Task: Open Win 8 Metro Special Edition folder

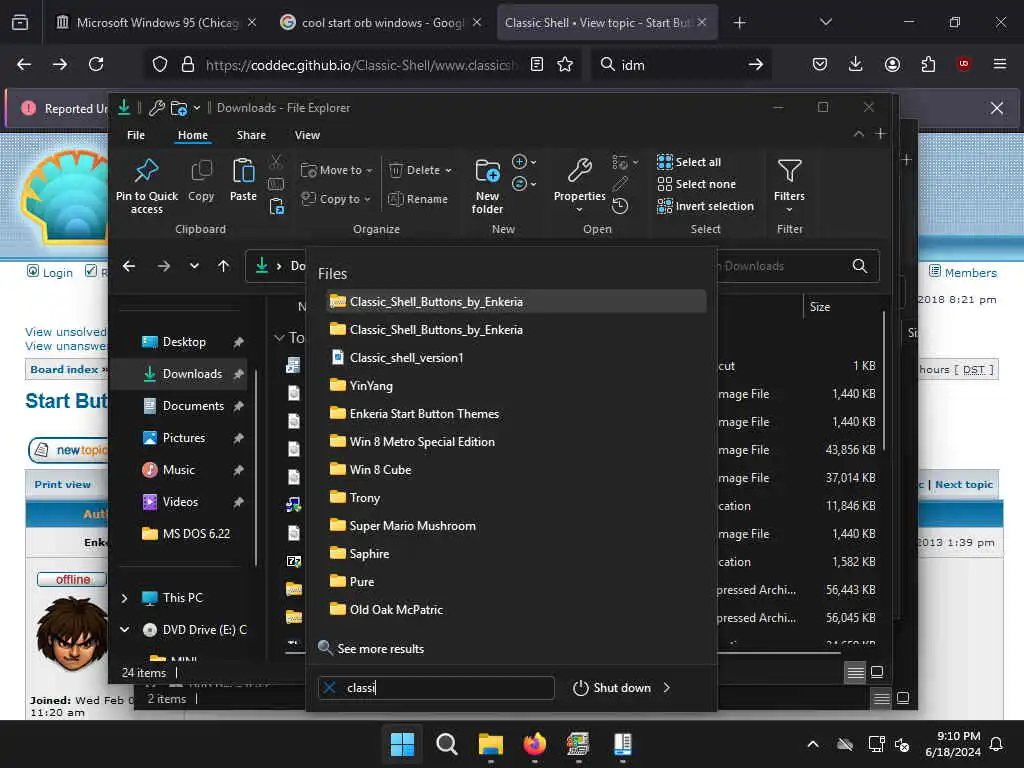Action: (516, 442)
